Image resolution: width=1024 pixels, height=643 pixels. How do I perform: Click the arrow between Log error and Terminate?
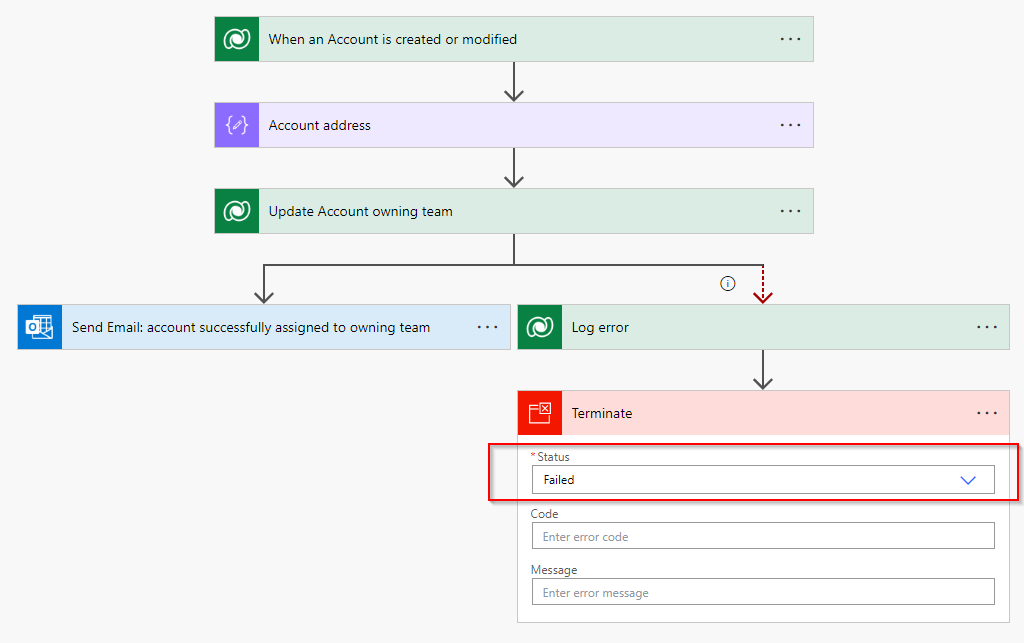763,370
